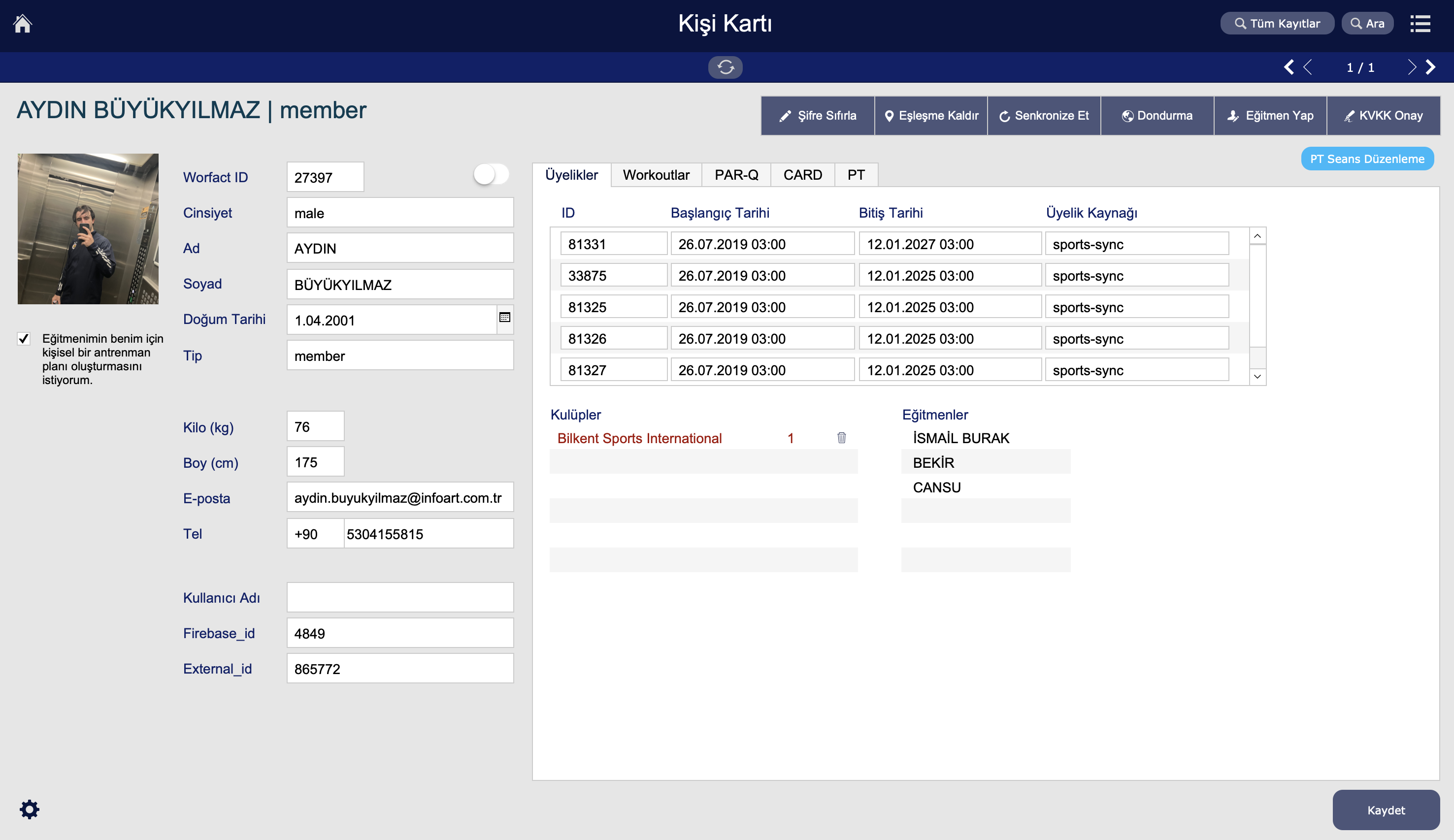The height and width of the screenshot is (840, 1454).
Task: Switch to Üyelikler tab
Action: coord(571,175)
